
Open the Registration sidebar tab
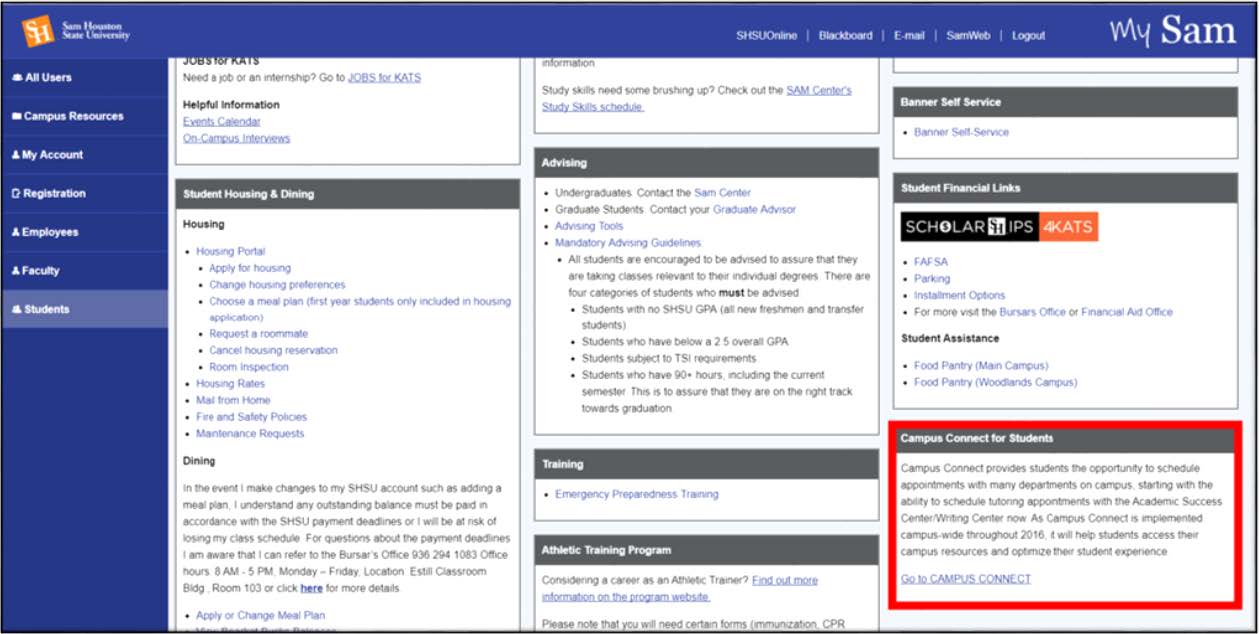pyautogui.click(x=85, y=194)
